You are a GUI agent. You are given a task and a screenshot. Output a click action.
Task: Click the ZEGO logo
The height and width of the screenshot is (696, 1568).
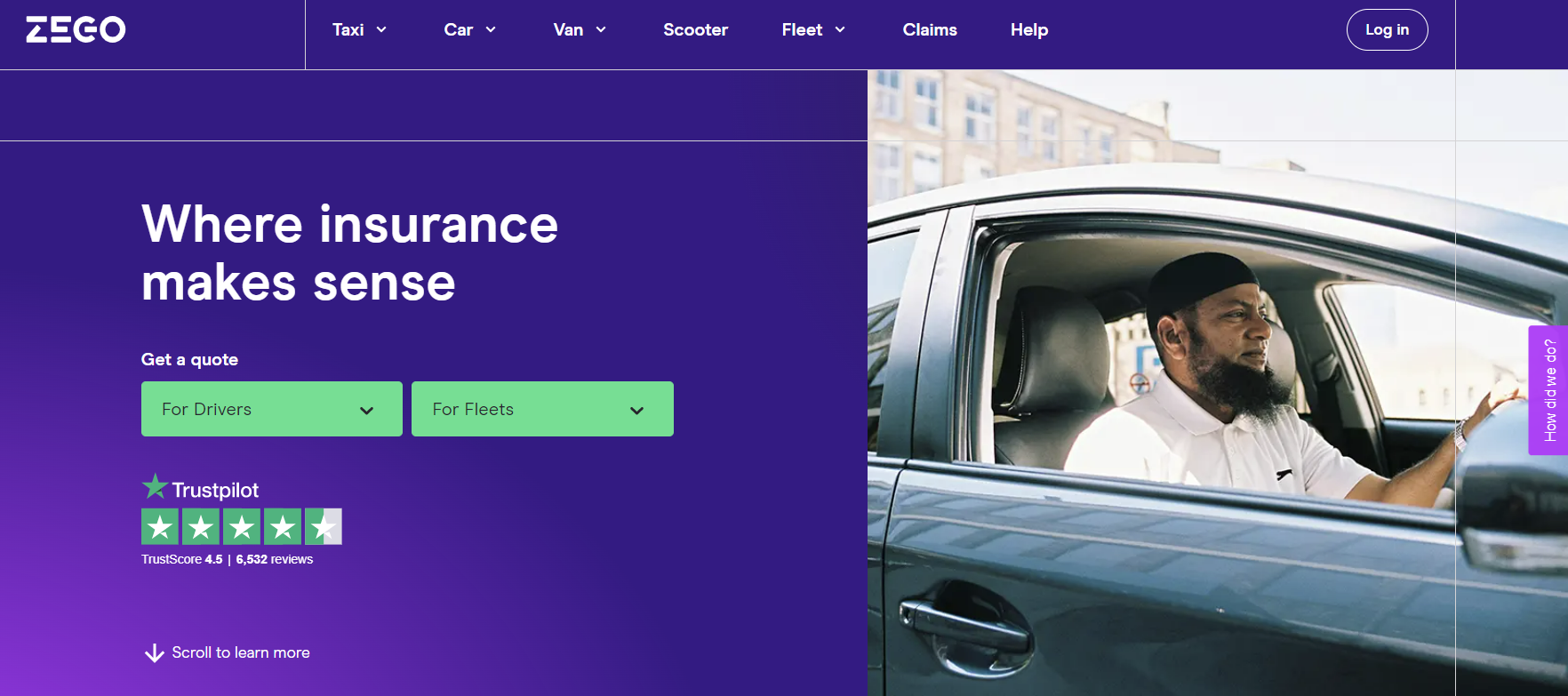(x=76, y=29)
